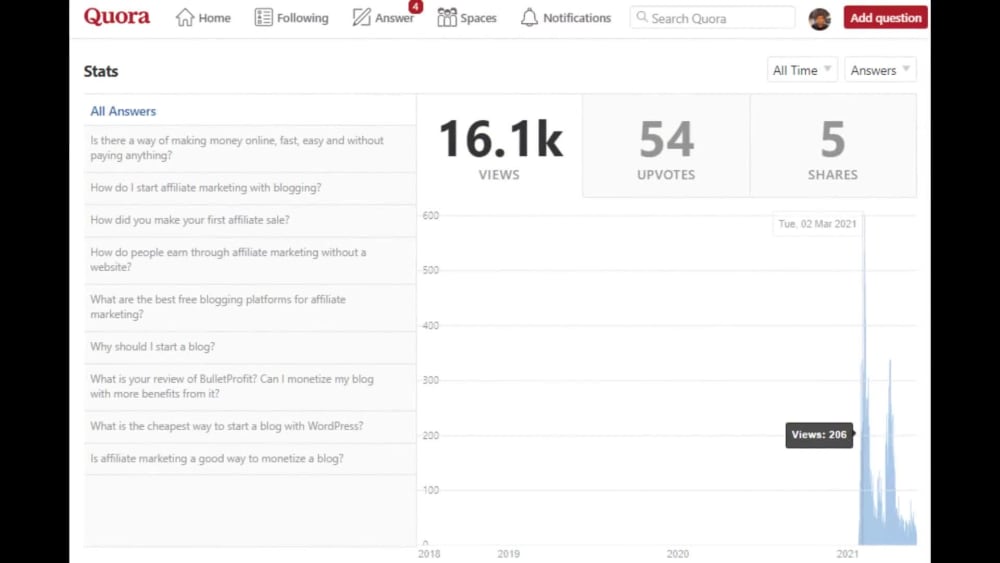Click the Notifications bell icon

(x=529, y=17)
